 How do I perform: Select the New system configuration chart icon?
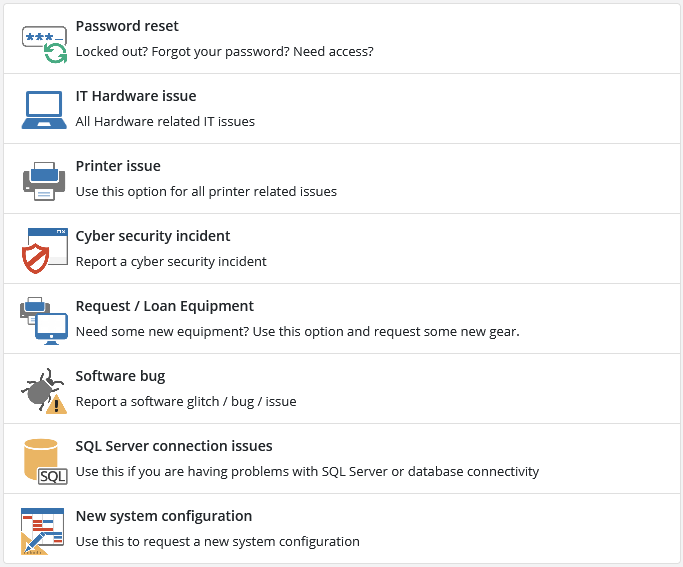44,530
